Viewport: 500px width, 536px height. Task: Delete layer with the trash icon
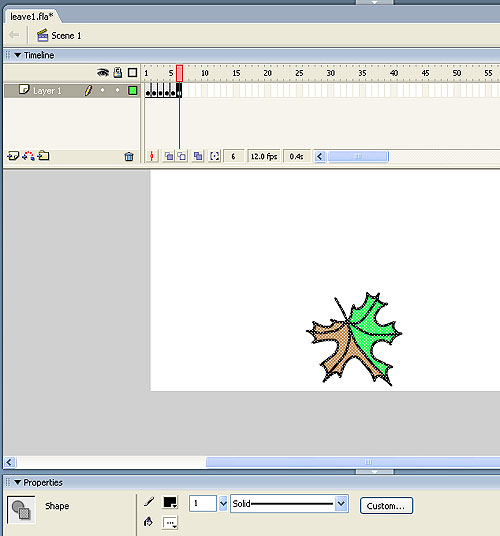click(129, 157)
